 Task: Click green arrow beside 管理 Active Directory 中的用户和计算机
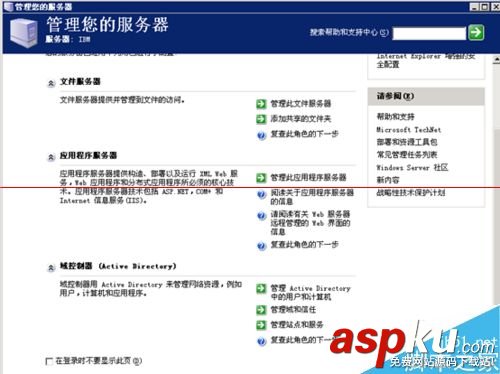(261, 289)
